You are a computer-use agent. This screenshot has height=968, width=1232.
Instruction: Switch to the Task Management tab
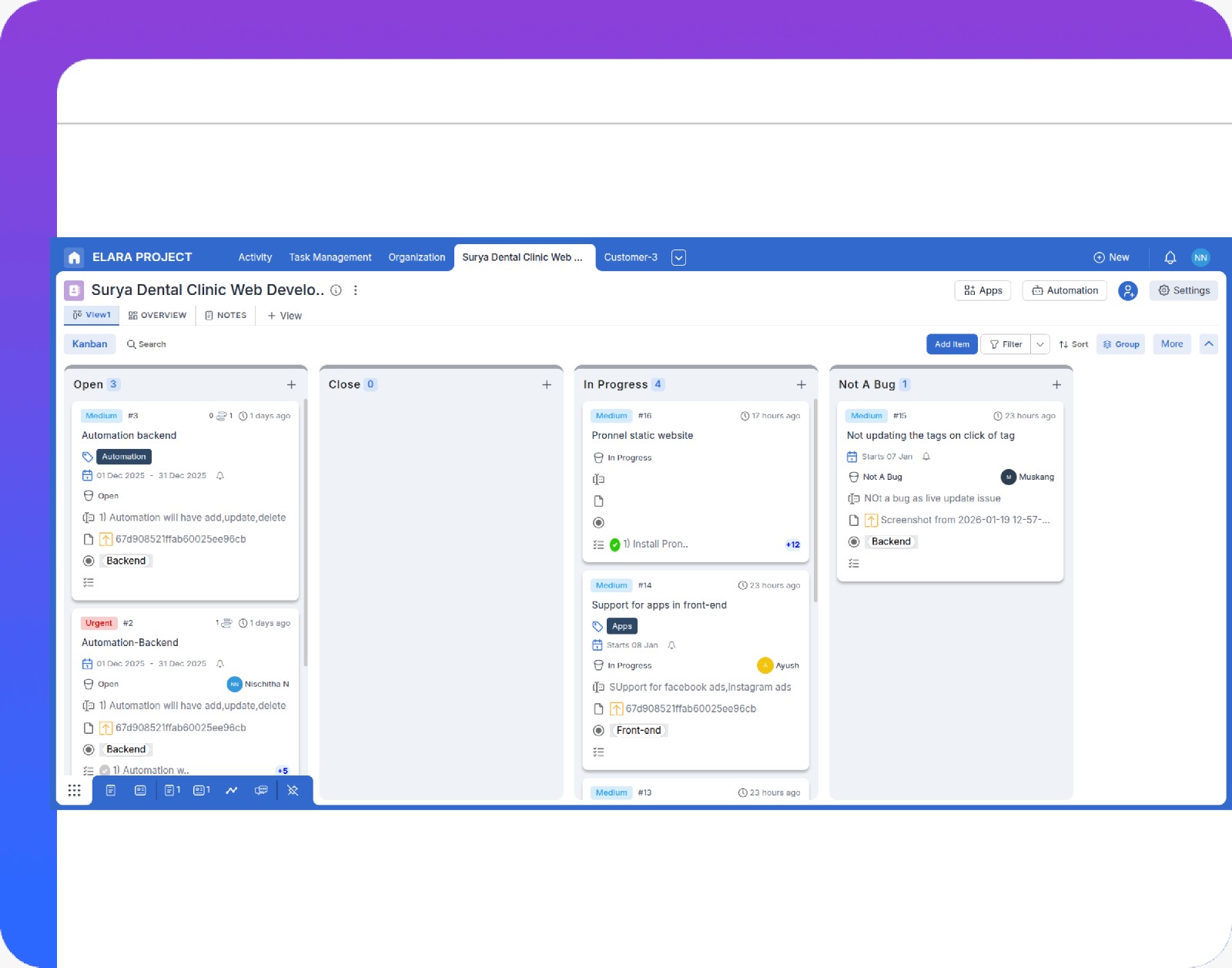click(x=330, y=257)
